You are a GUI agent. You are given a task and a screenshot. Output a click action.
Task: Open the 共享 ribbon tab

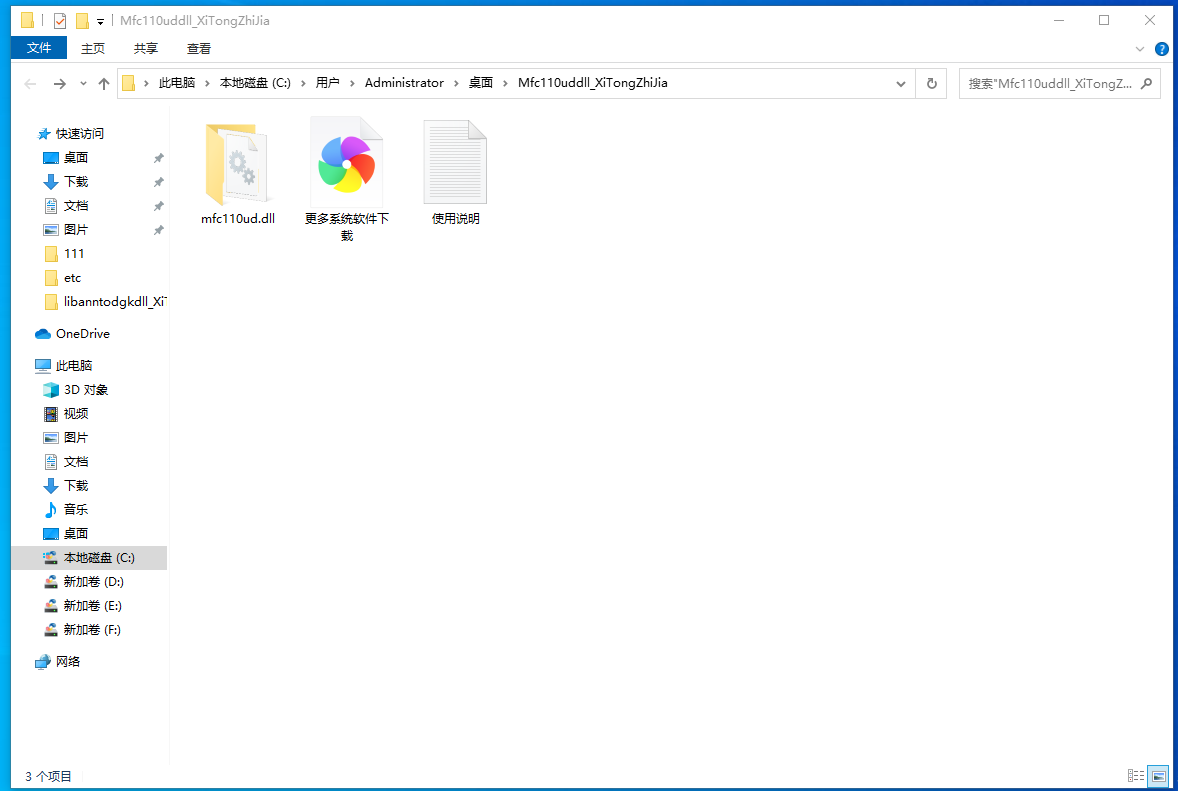[146, 49]
